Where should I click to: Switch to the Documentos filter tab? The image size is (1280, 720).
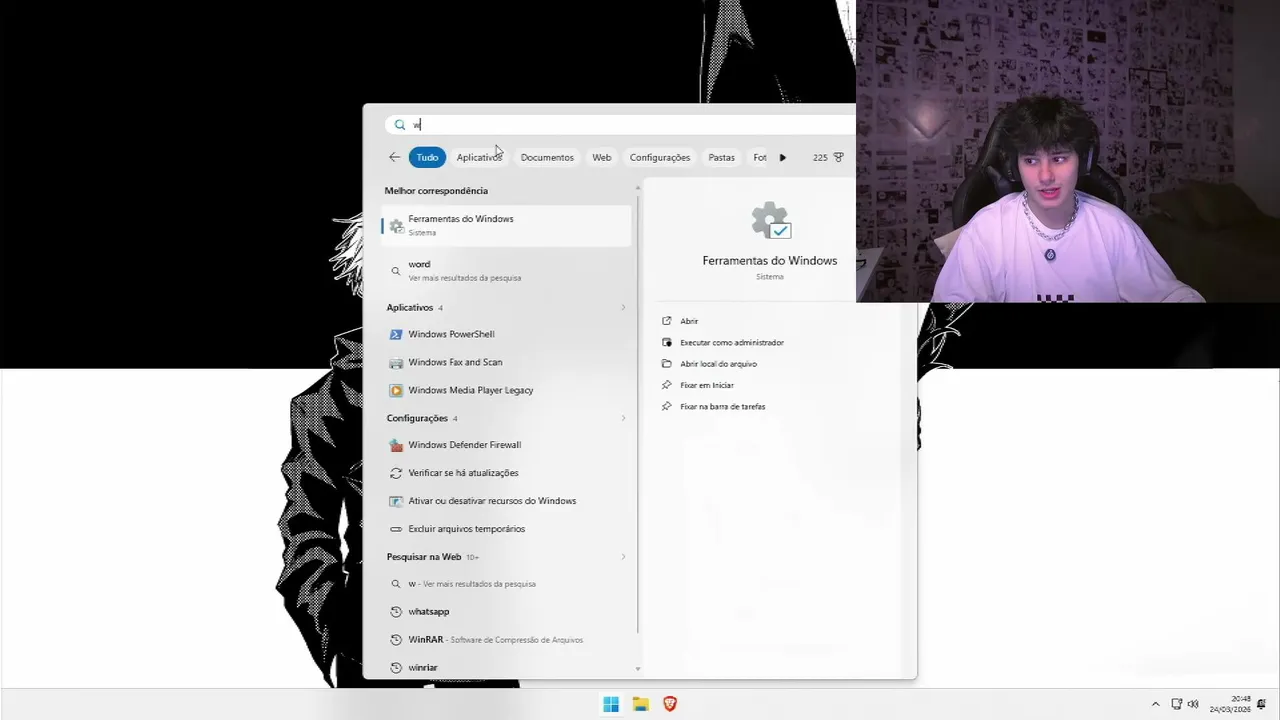tap(547, 157)
